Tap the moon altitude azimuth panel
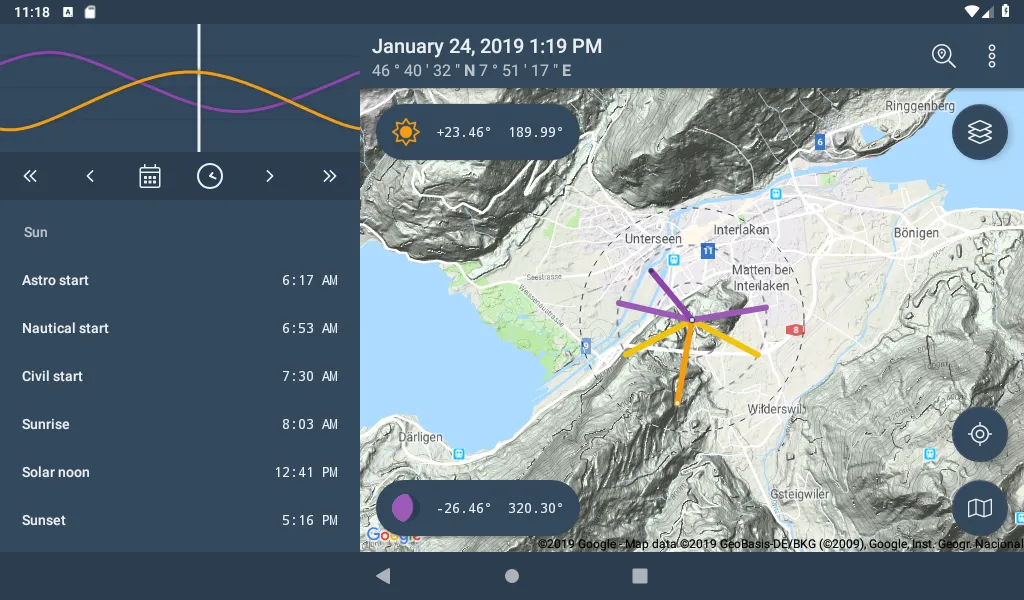1024x600 pixels. click(x=478, y=508)
